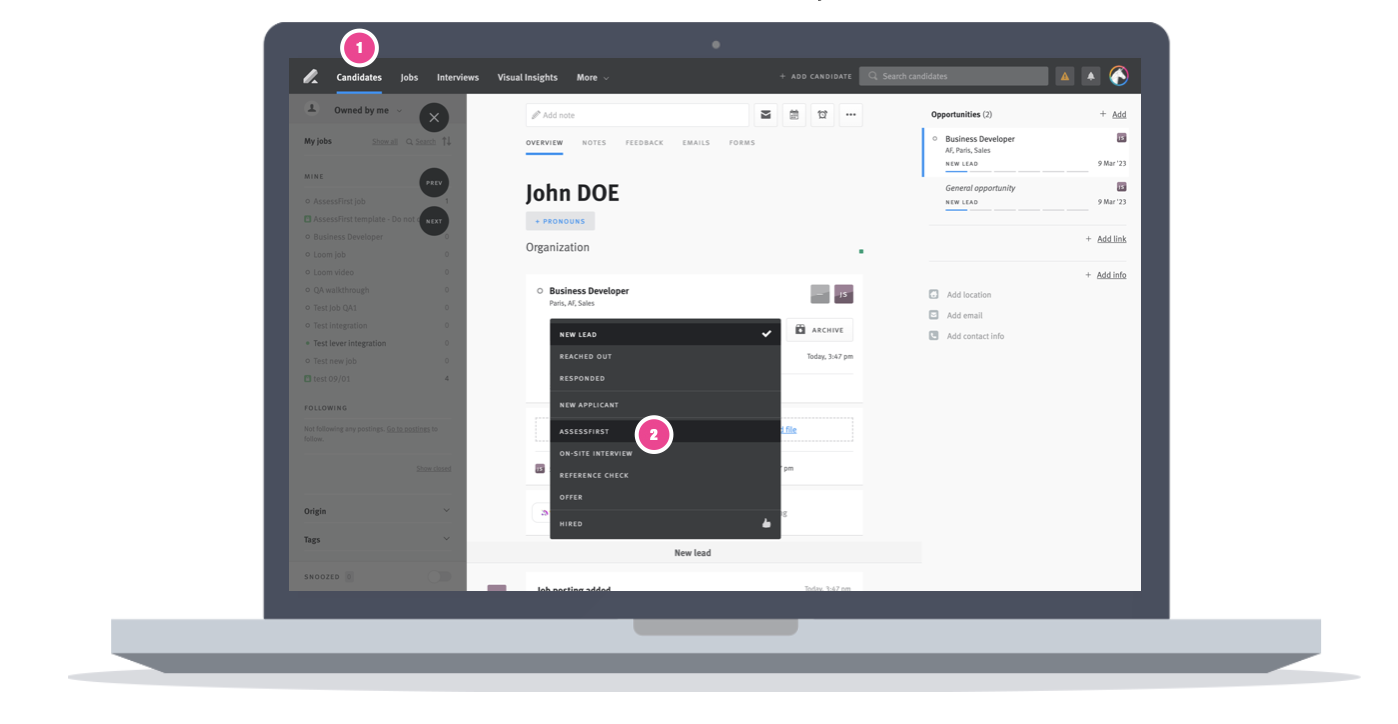Switch to the Feedback tab
Screen dimensions: 1398x724
click(x=644, y=143)
